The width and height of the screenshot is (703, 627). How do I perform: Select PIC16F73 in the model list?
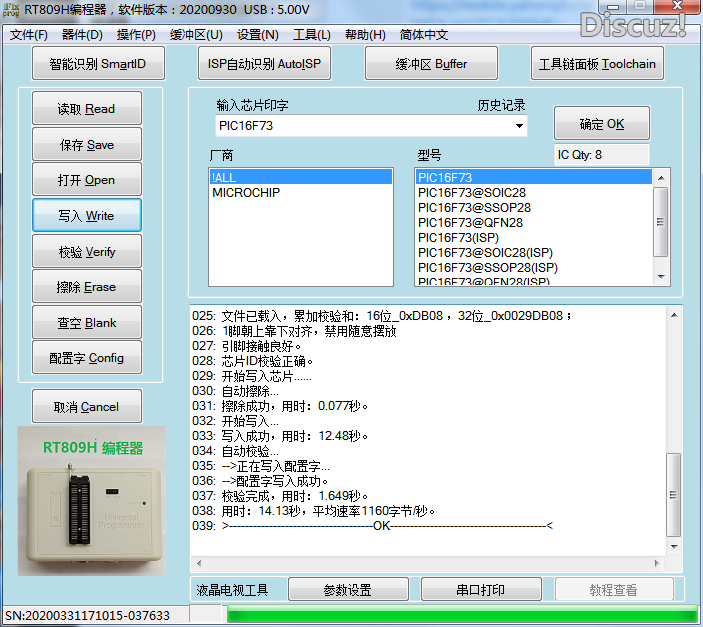click(x=533, y=178)
